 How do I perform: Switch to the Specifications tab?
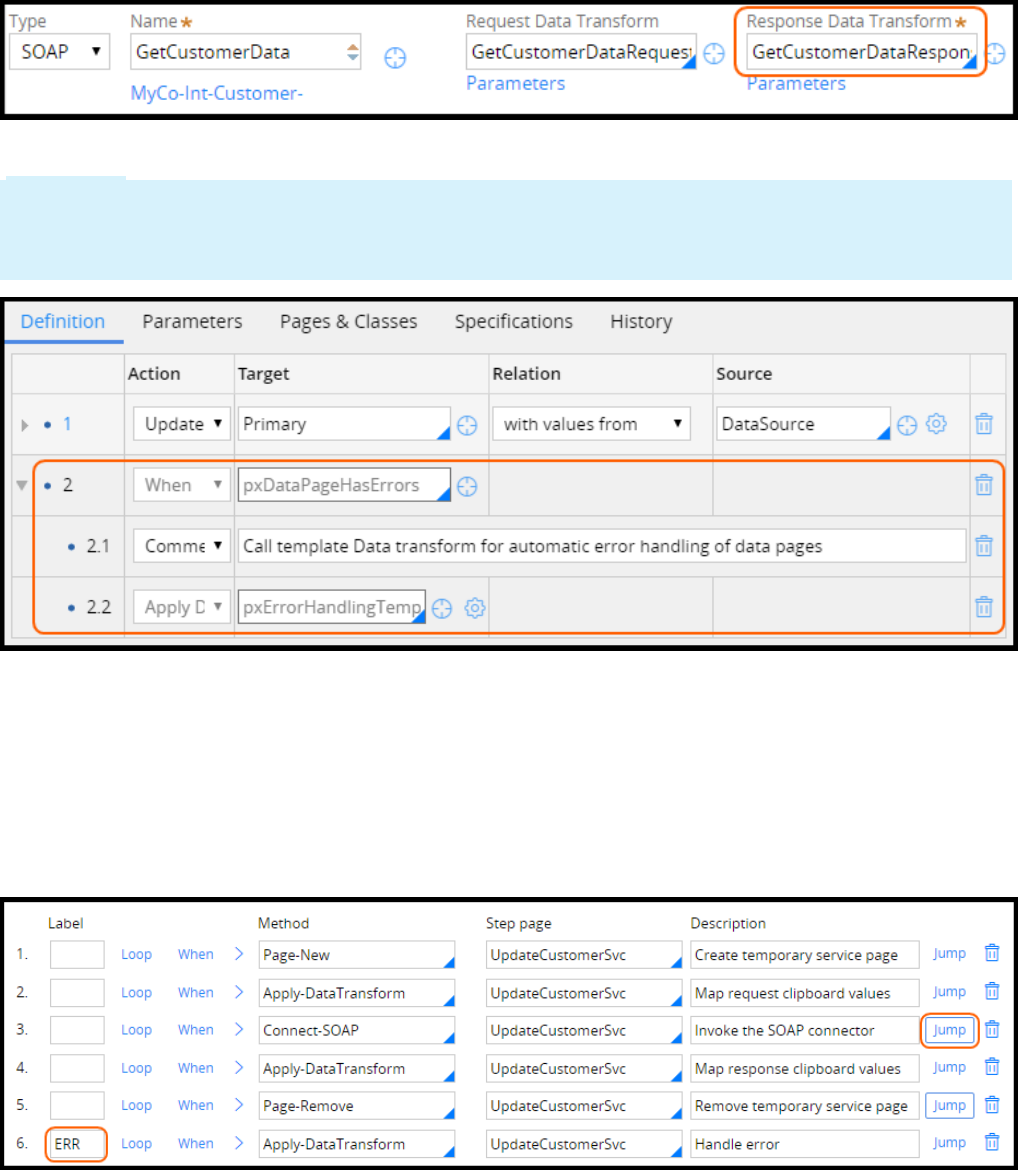pyautogui.click(x=513, y=322)
